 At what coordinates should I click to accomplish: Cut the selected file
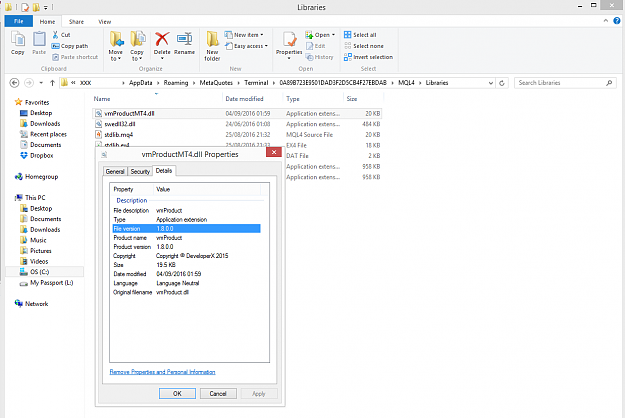(61, 35)
